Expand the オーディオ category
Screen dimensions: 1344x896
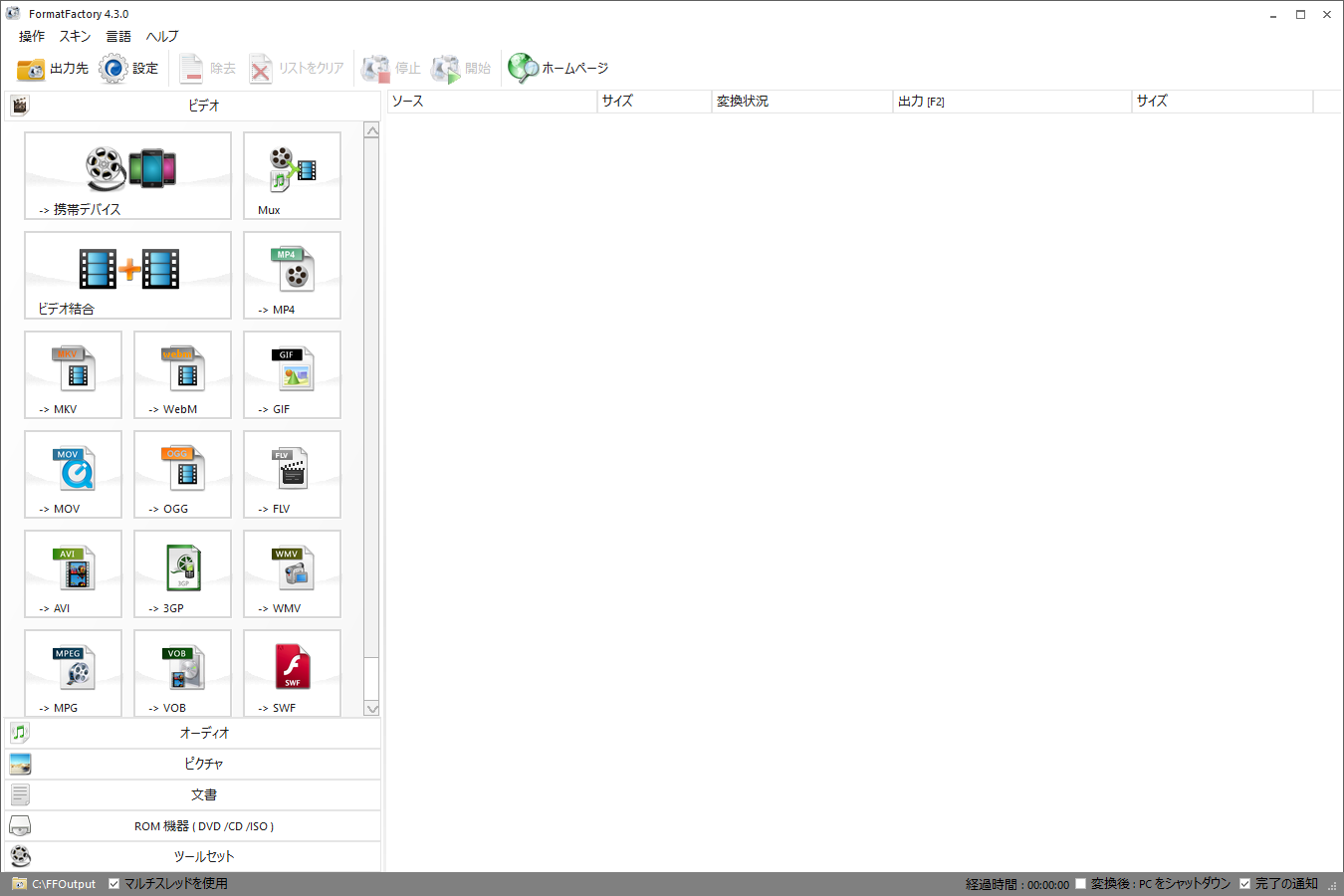pos(192,733)
